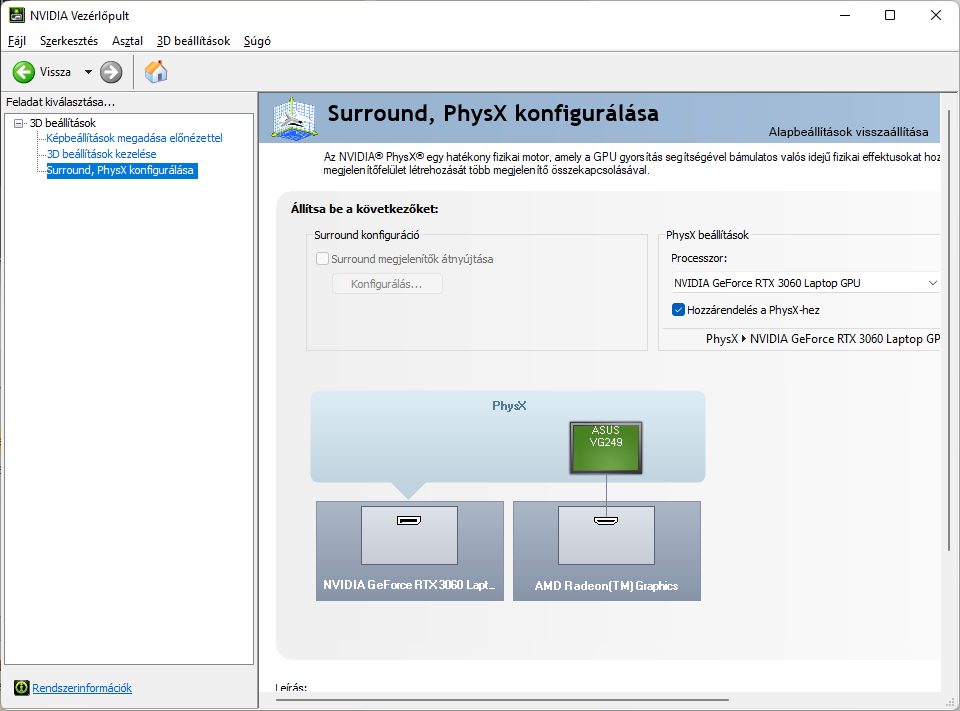Image resolution: width=960 pixels, height=711 pixels.
Task: Click Alapbeállítások visszaállítása link
Action: point(849,132)
